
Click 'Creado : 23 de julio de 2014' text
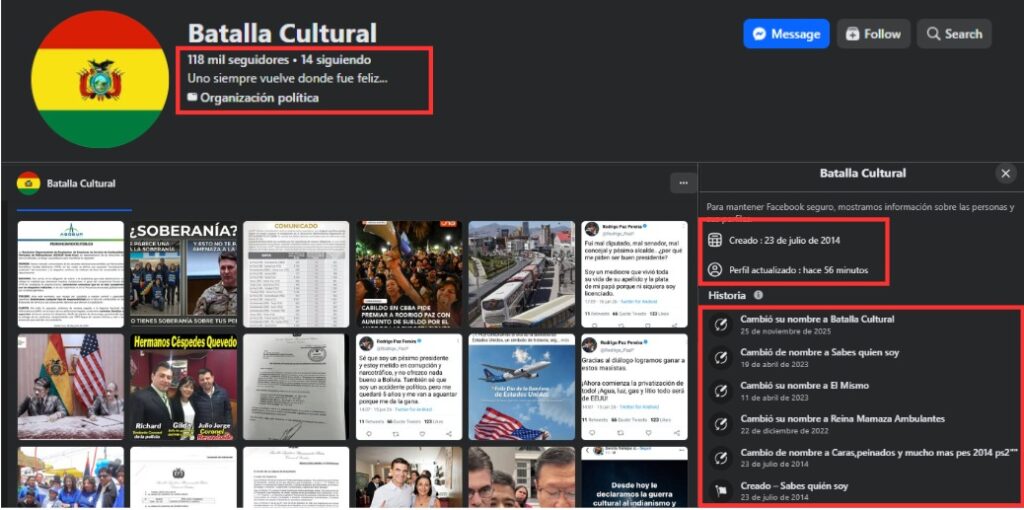[784, 240]
